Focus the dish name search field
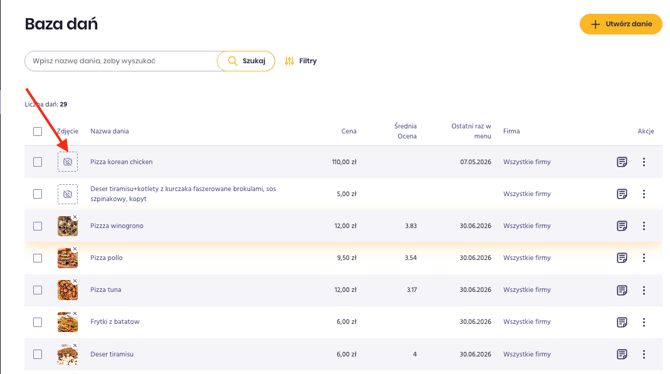 pyautogui.click(x=122, y=61)
